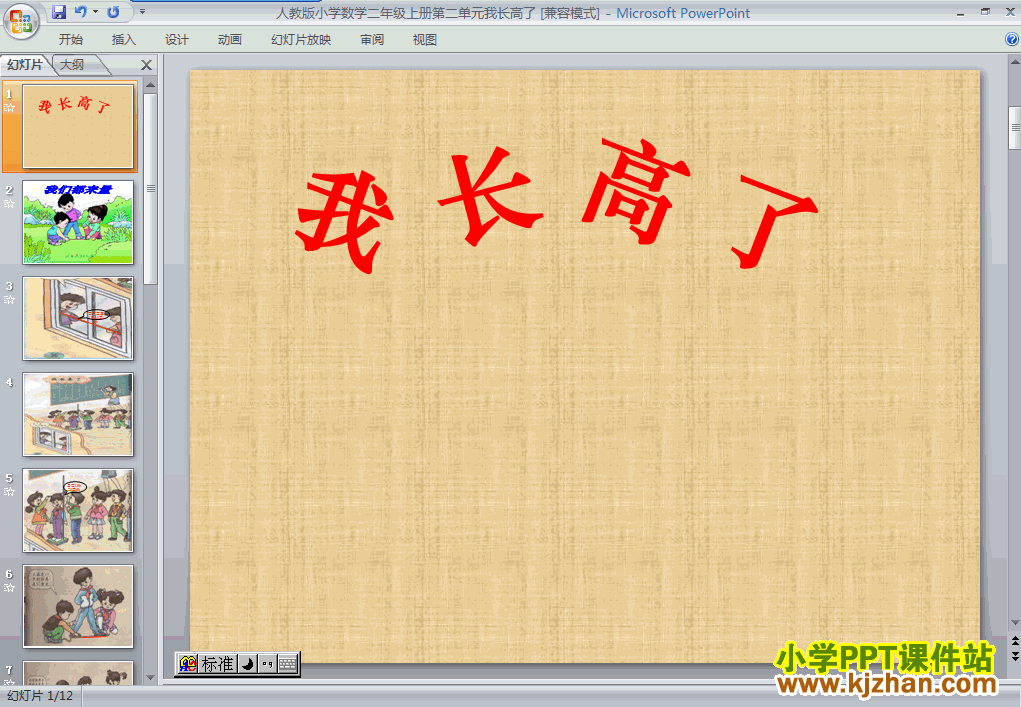Open the 幻灯片放映 ribbon tab
Screen dimensions: 1021x707
(x=301, y=40)
